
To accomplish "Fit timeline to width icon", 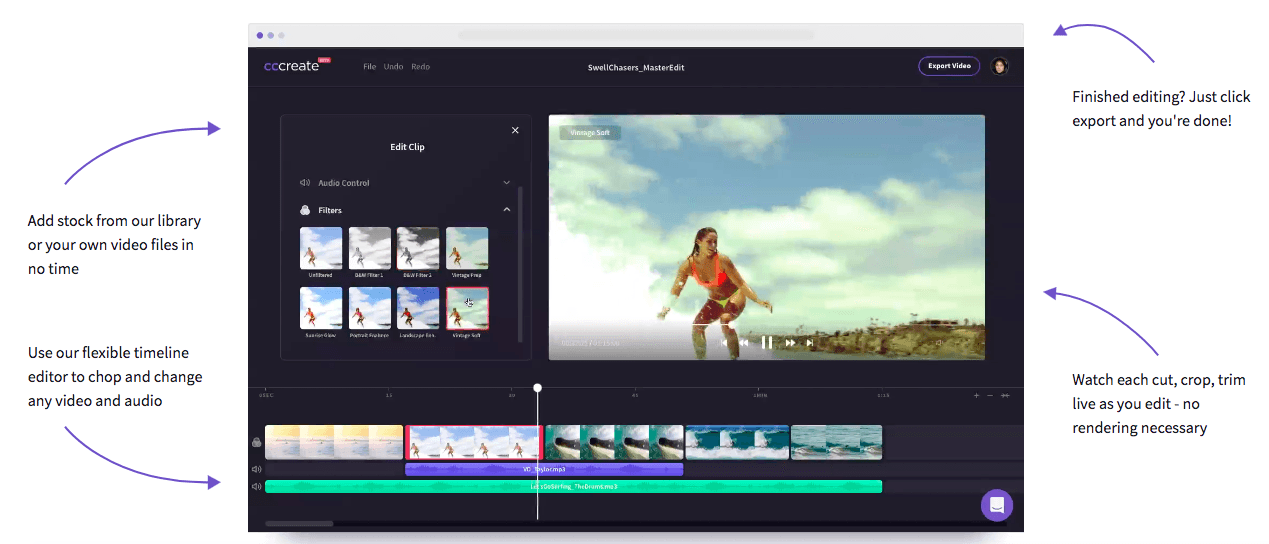I will coord(1005,395).
